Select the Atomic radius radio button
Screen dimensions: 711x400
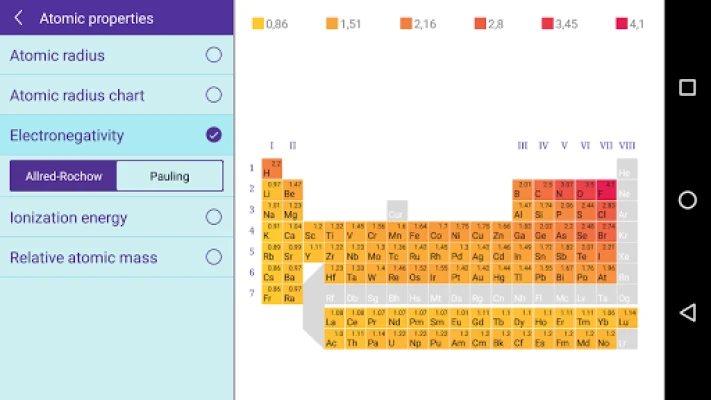coord(213,55)
